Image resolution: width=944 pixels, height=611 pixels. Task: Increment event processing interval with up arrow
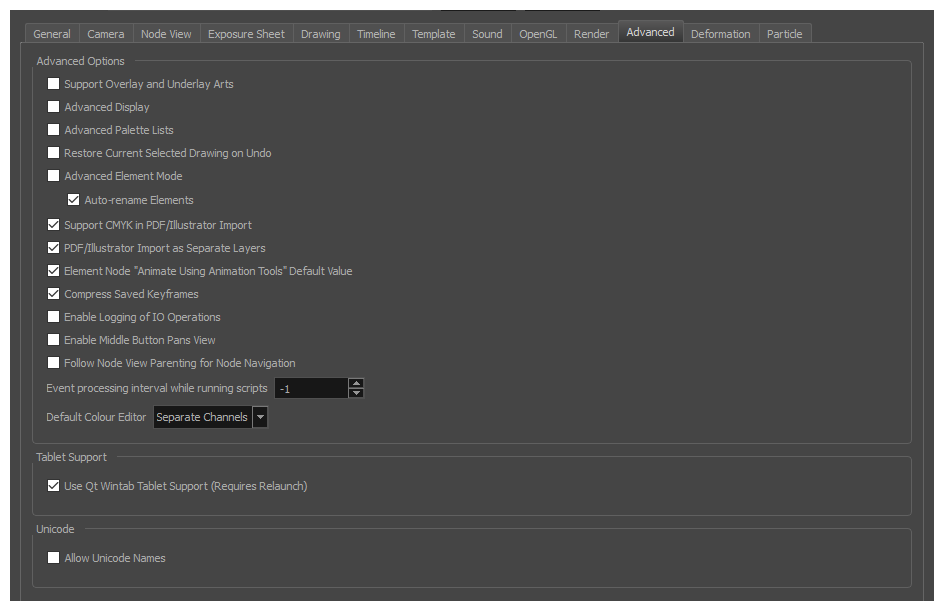coord(356,383)
